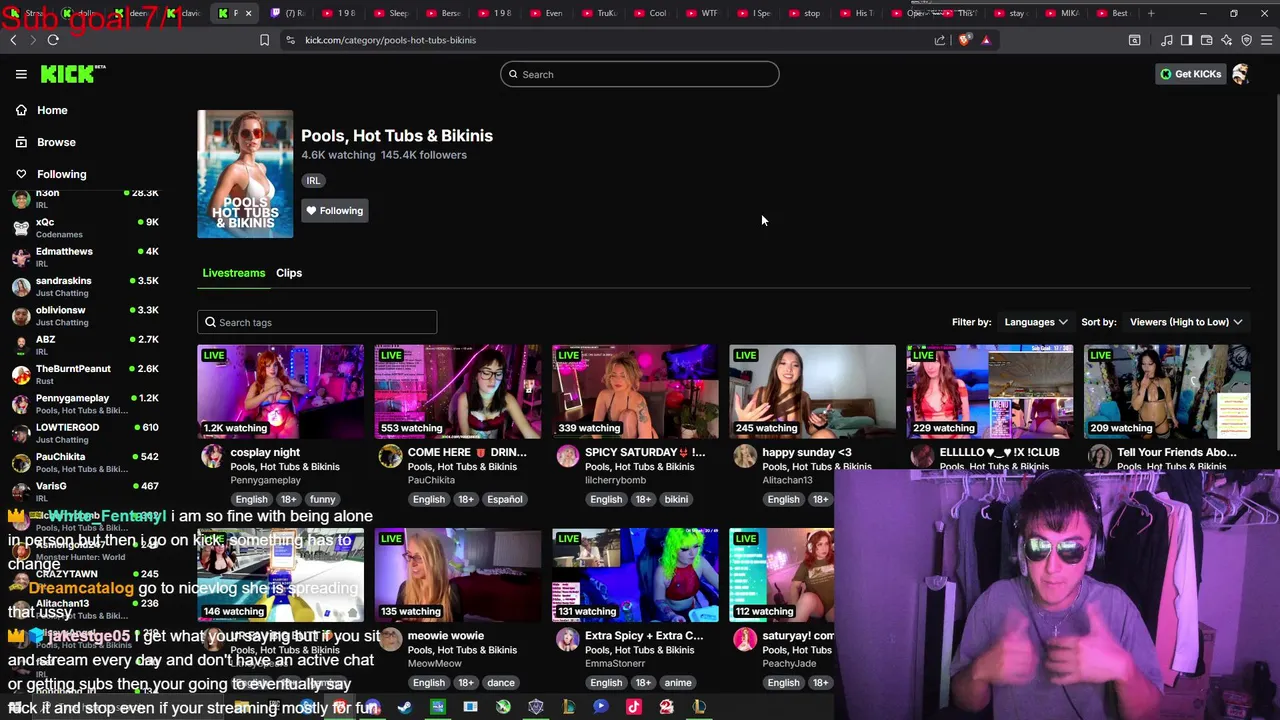Open Pennygamesplay streamer name link

265,480
